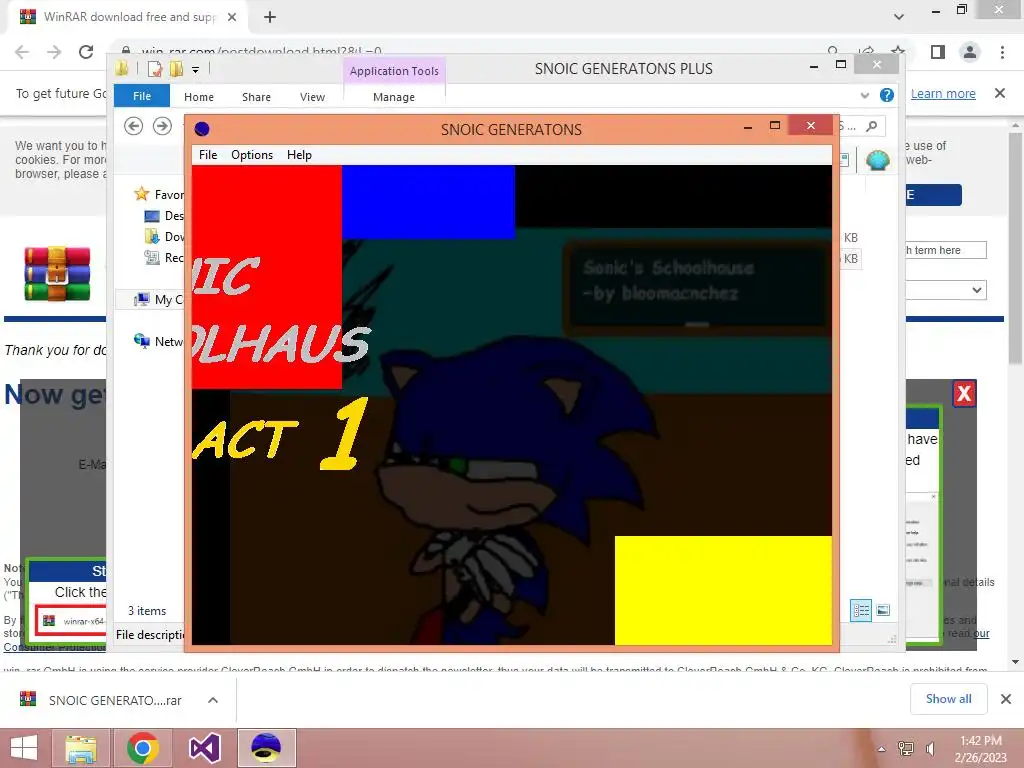Screen dimensions: 1024x768
Task: Click ACT 1 title text in game
Action: 281,434
